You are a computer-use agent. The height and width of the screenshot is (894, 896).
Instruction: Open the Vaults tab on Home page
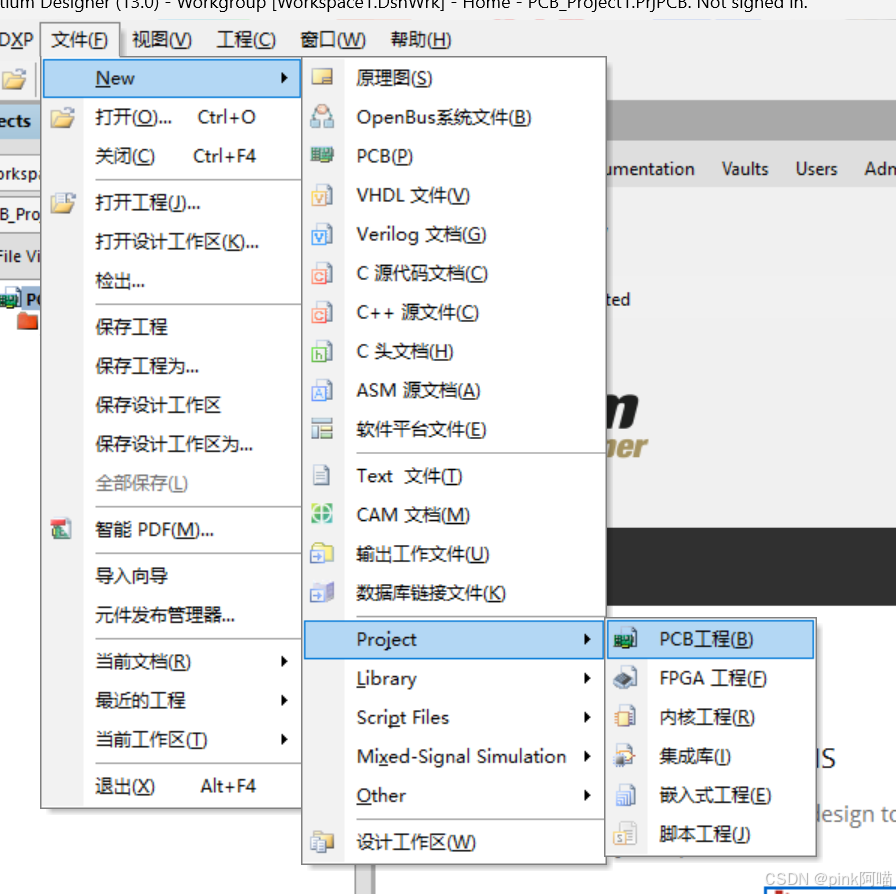point(745,169)
